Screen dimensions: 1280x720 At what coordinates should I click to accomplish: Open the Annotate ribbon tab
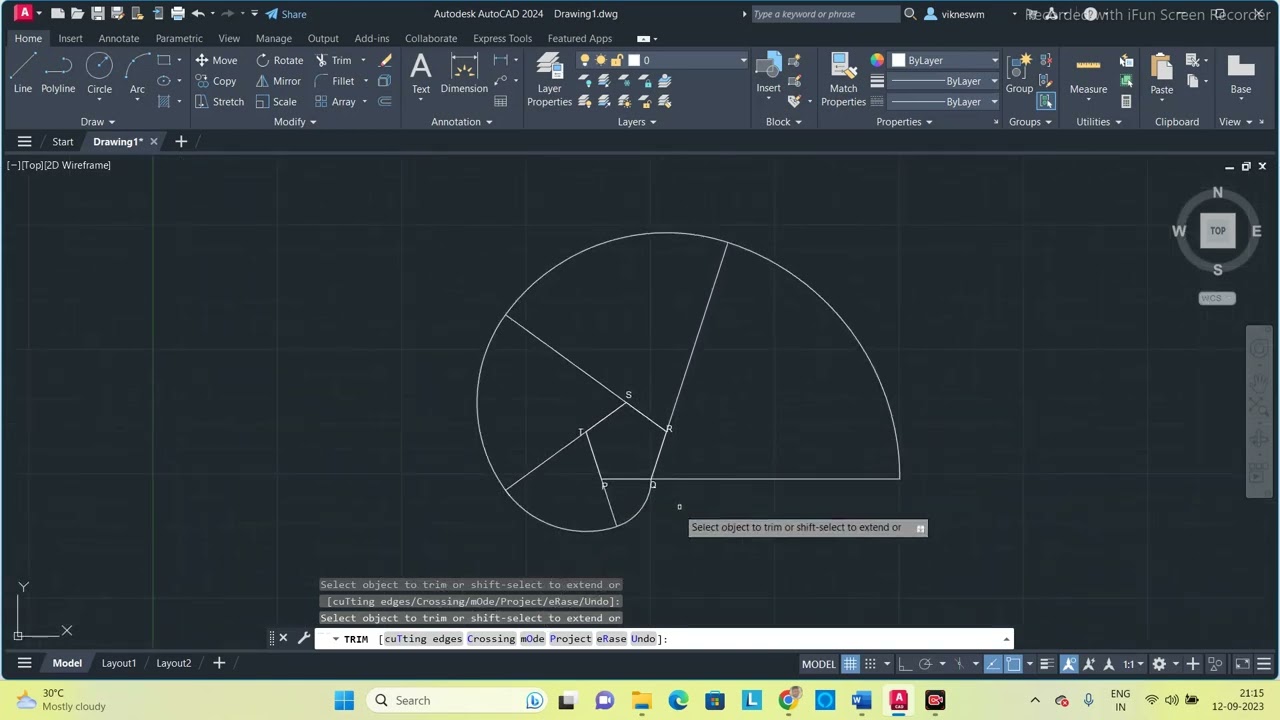click(x=119, y=38)
